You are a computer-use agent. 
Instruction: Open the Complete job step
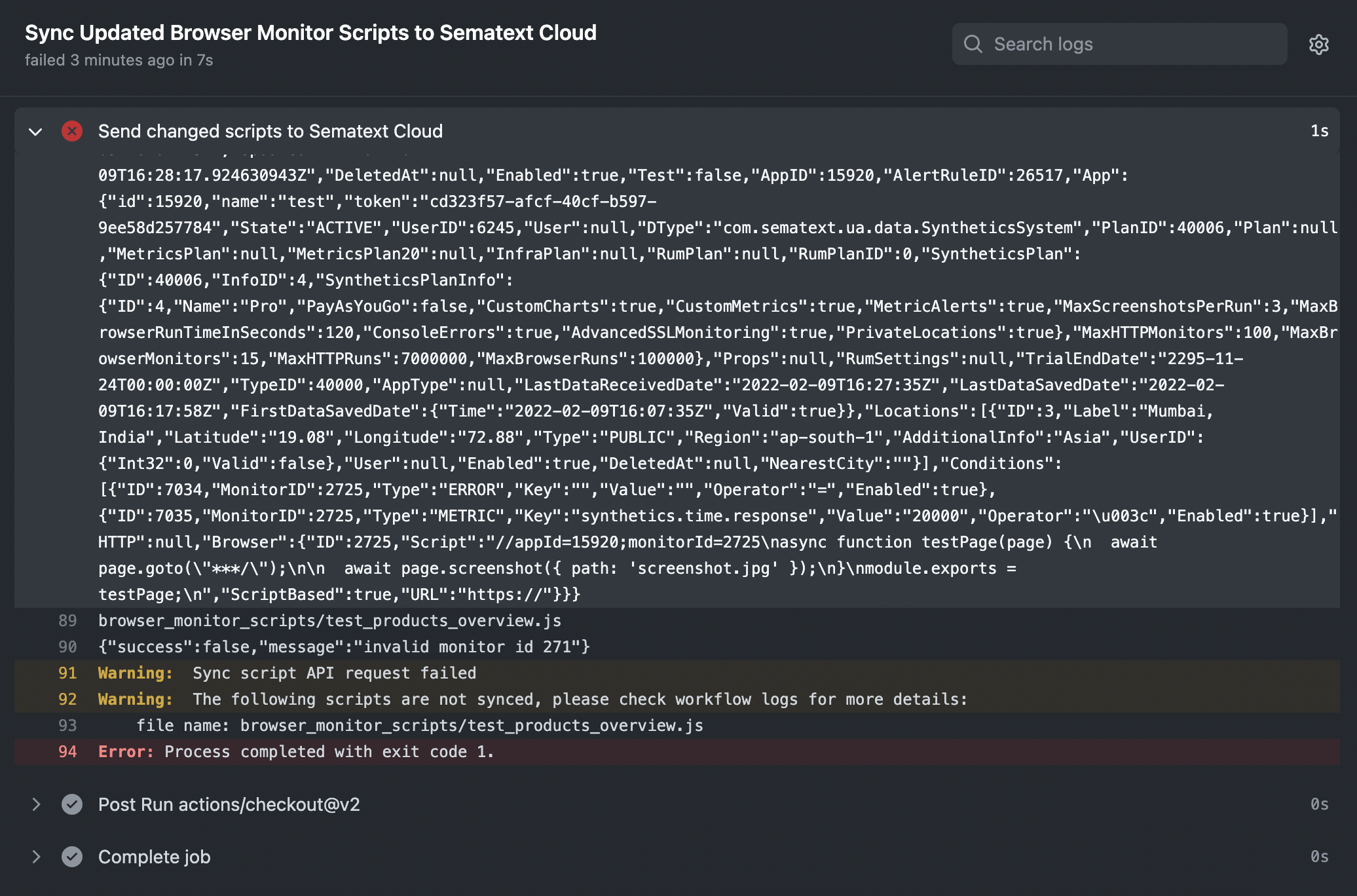click(677, 857)
